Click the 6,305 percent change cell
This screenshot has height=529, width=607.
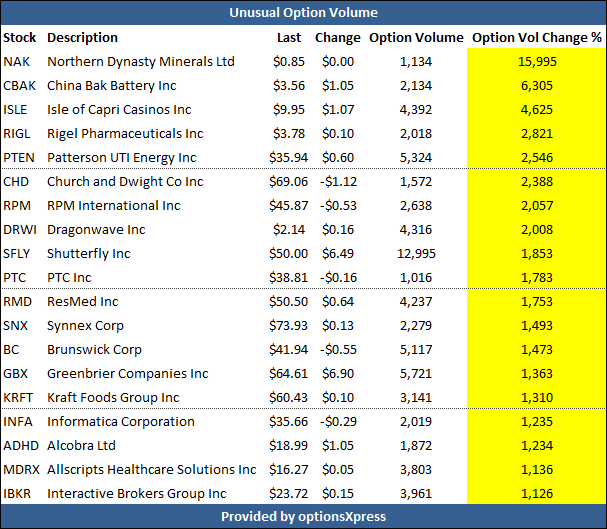tap(537, 86)
